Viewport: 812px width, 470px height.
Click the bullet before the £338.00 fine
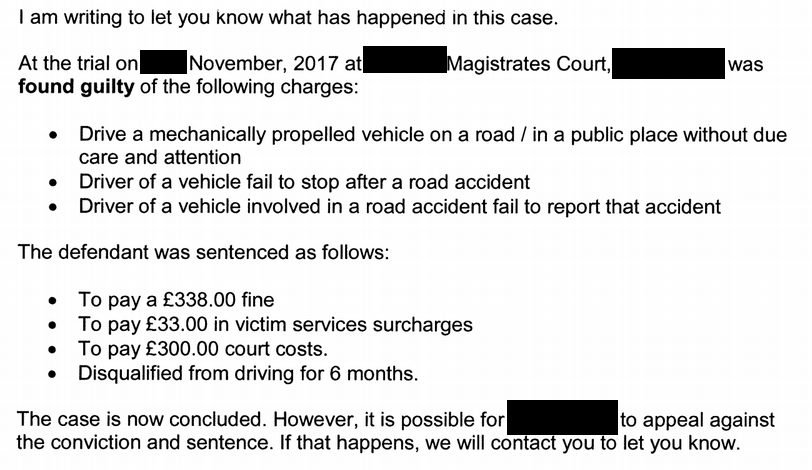coord(53,301)
